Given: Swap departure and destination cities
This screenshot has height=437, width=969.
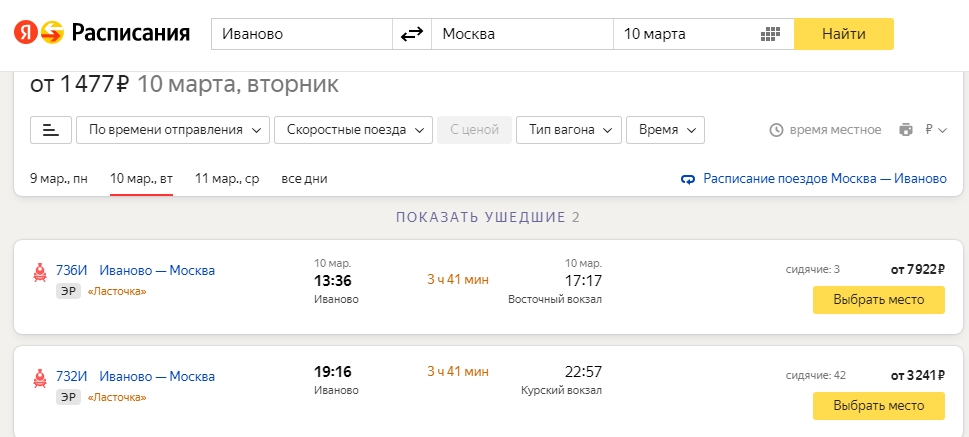Looking at the screenshot, I should click(x=412, y=34).
